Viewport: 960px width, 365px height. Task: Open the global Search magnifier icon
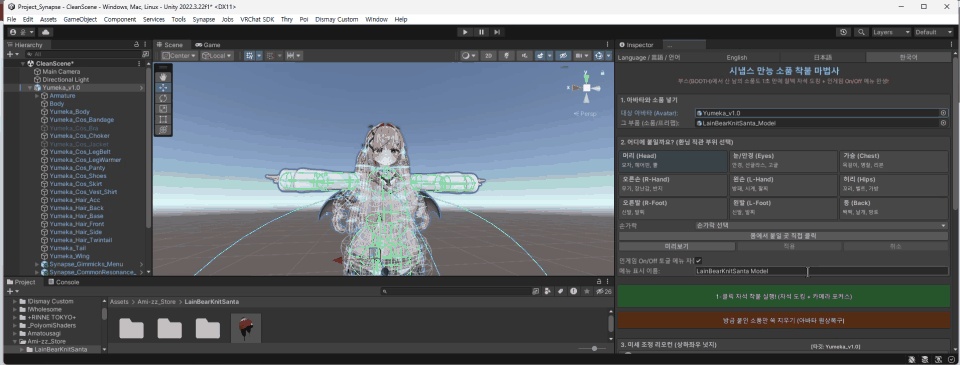(861, 32)
